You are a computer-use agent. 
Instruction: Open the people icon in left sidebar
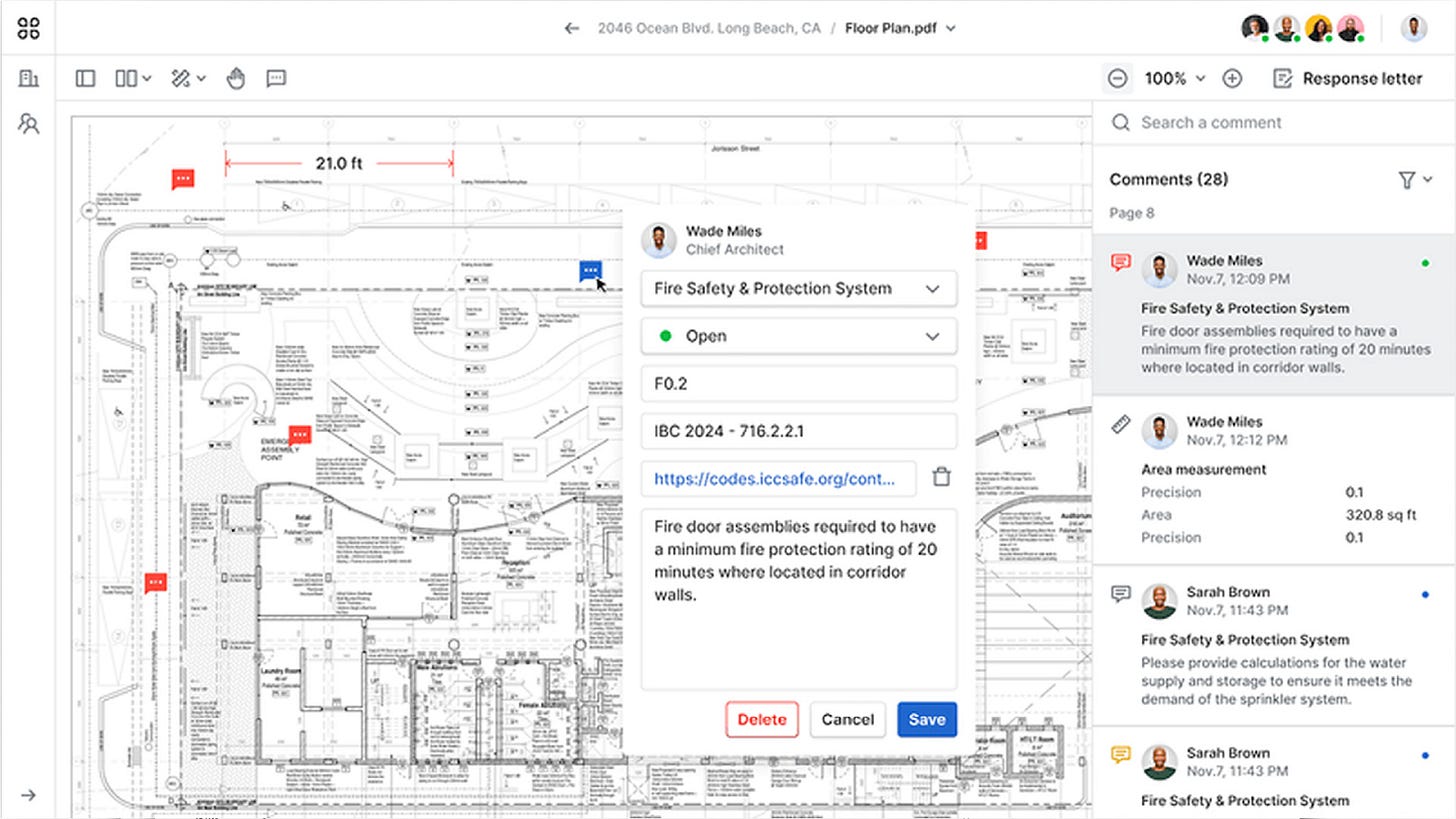28,124
